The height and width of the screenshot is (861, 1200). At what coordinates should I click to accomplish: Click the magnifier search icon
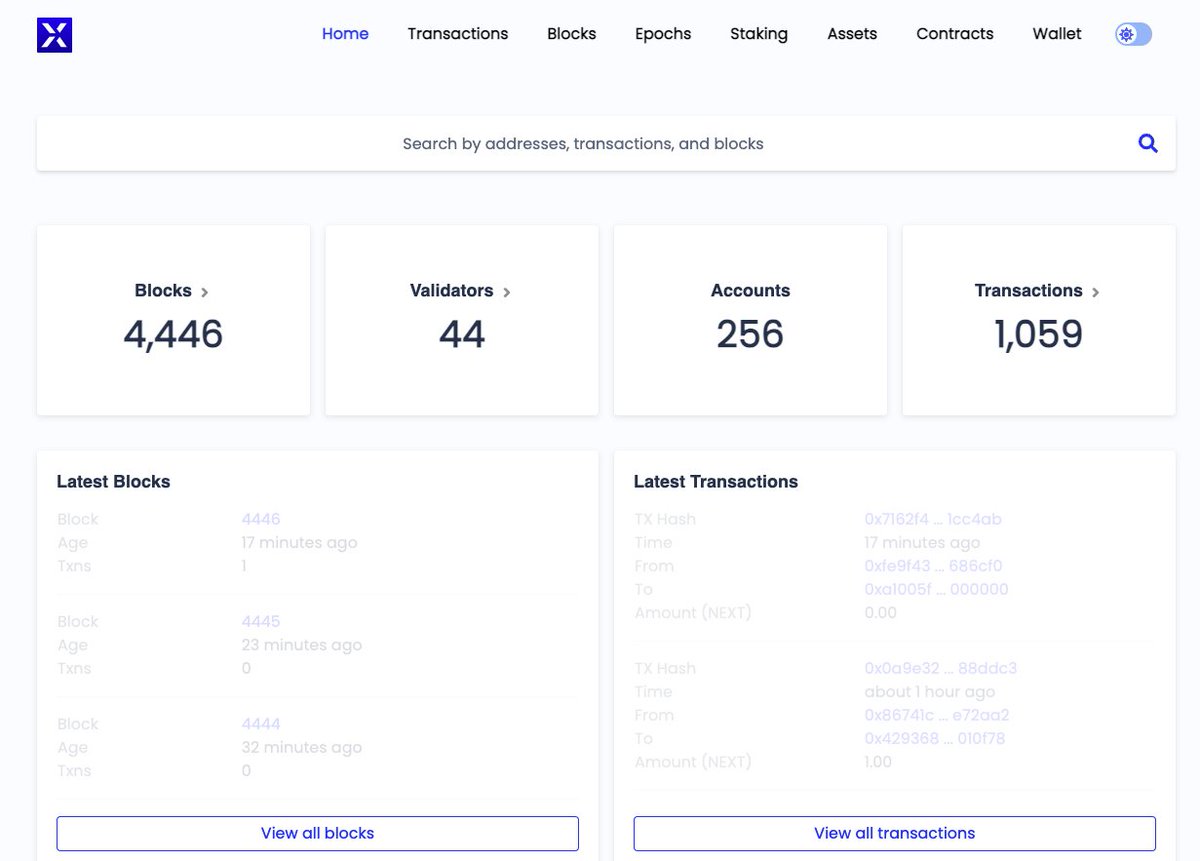point(1148,143)
